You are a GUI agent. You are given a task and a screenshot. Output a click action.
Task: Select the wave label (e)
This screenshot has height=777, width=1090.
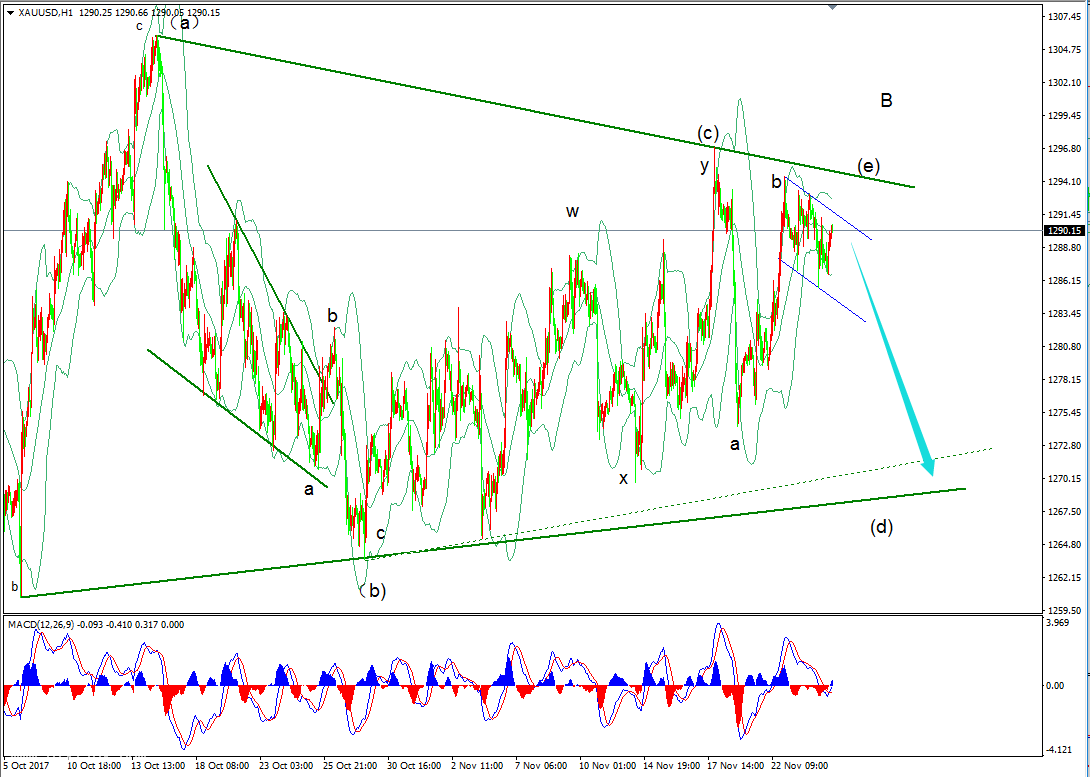point(869,166)
